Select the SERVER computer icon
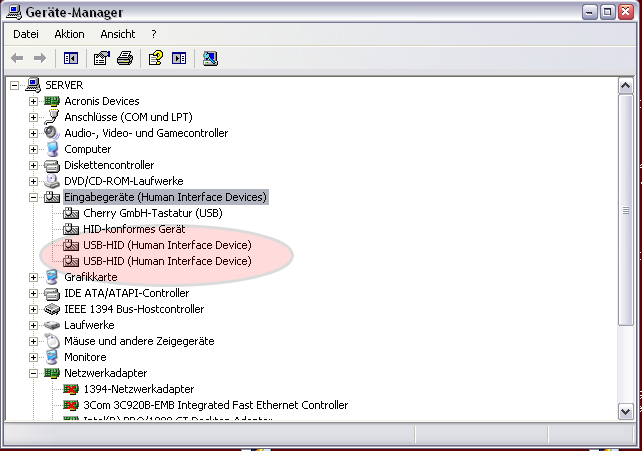The width and height of the screenshot is (642, 451). [x=33, y=85]
